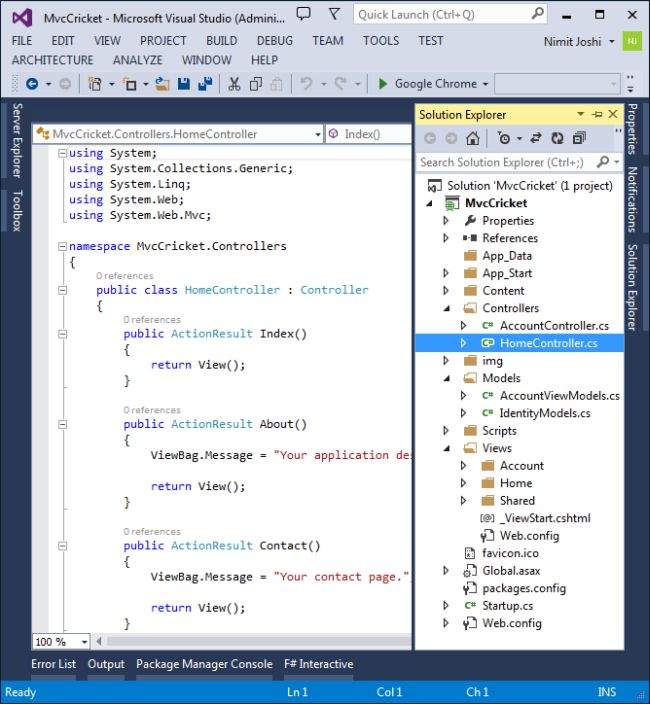Open the ARCHITECTURE menu

click(x=53, y=60)
